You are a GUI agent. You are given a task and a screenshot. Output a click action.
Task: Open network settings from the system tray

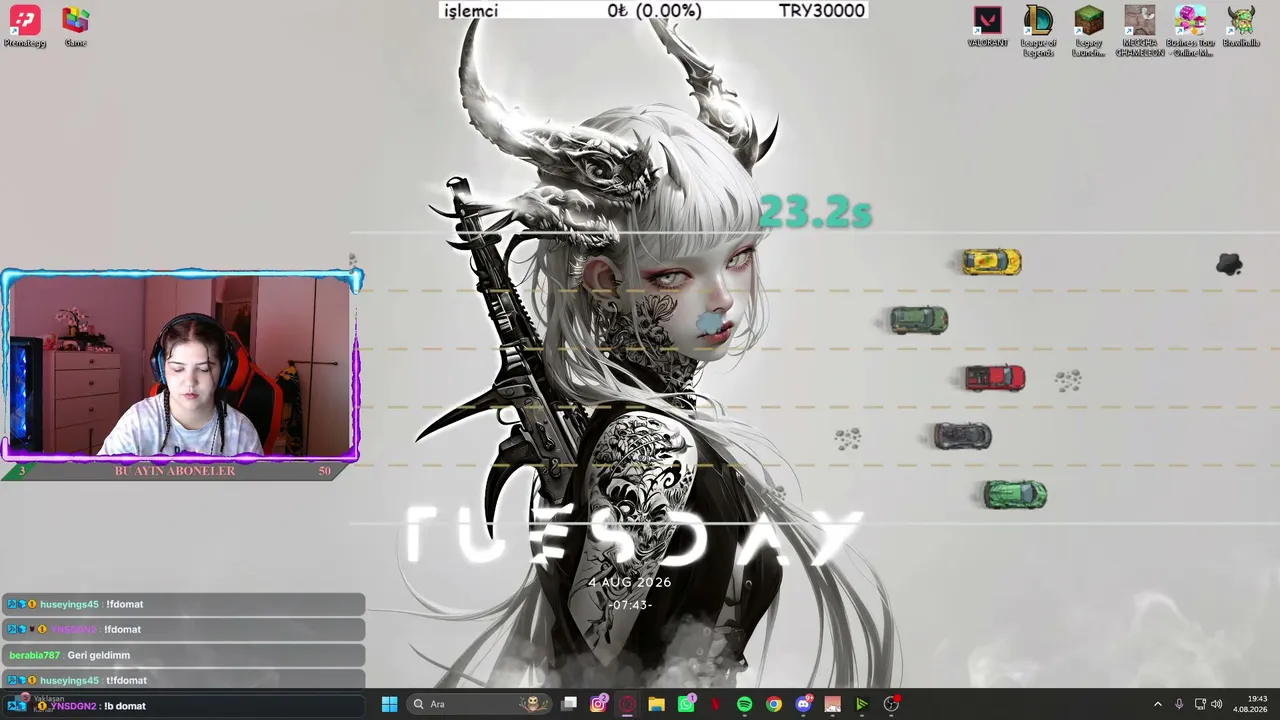(x=1200, y=704)
